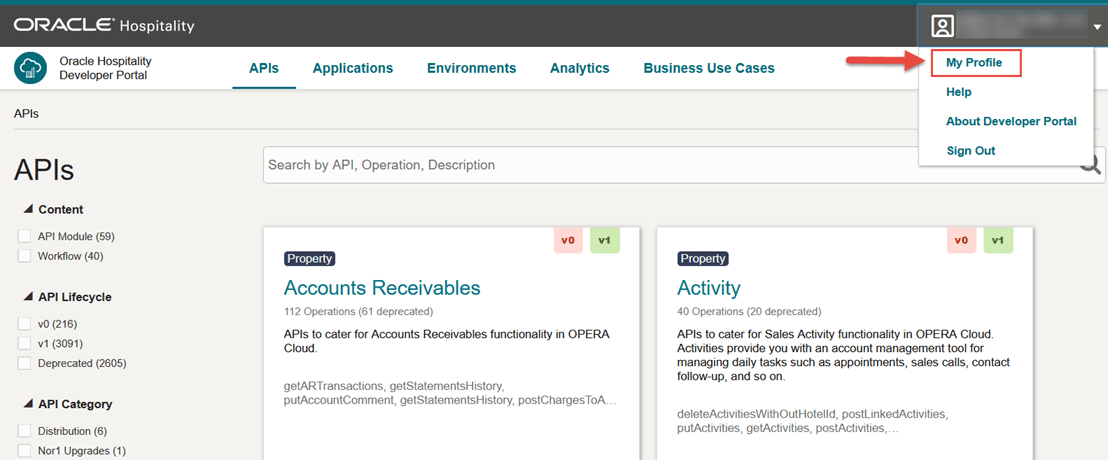Screen dimensions: 1108x460
Task: Open the user menu dropdown arrow
Action: point(1097,28)
